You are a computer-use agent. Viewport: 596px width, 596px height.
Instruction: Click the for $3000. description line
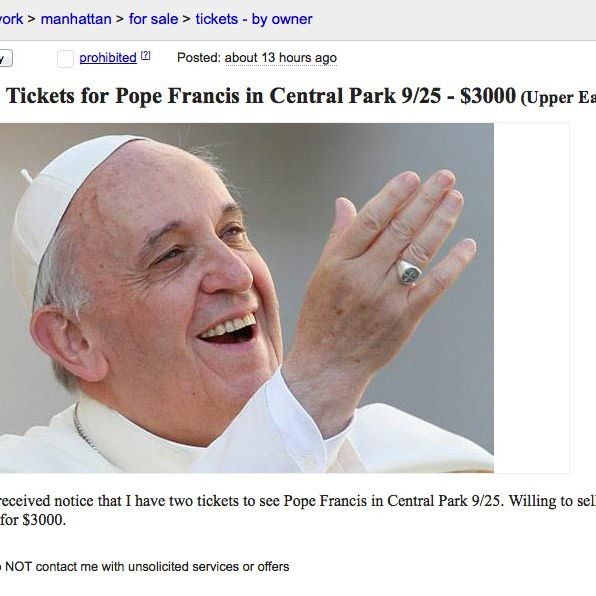[x=33, y=520]
